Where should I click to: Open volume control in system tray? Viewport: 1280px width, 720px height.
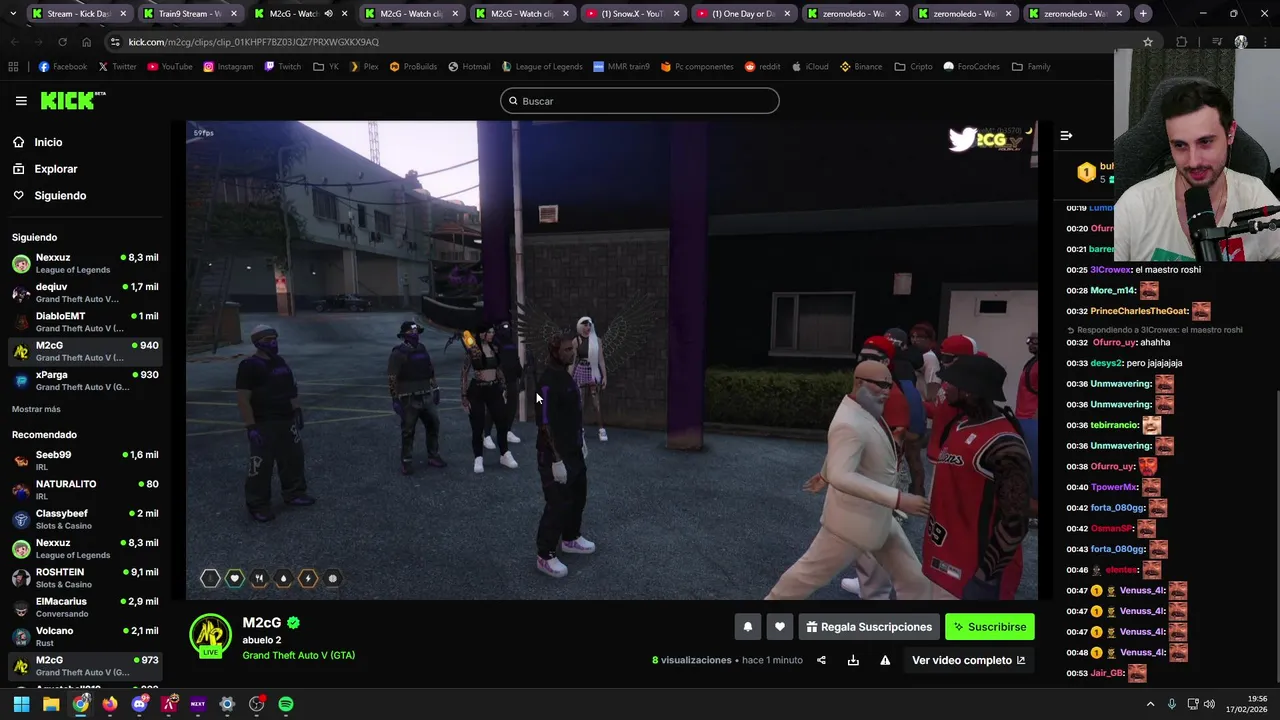pyautogui.click(x=1209, y=704)
